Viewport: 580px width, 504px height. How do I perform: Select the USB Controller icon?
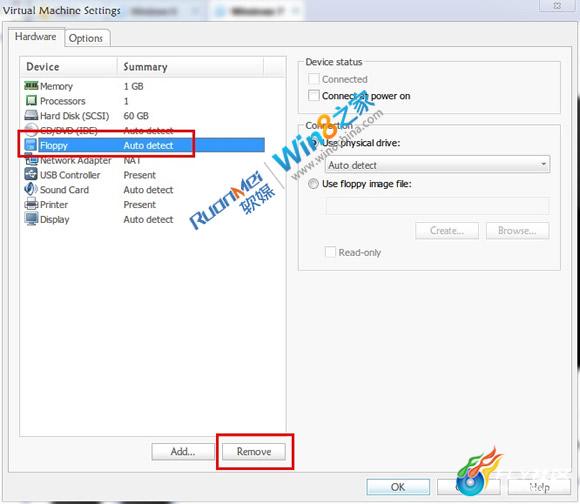click(x=31, y=174)
